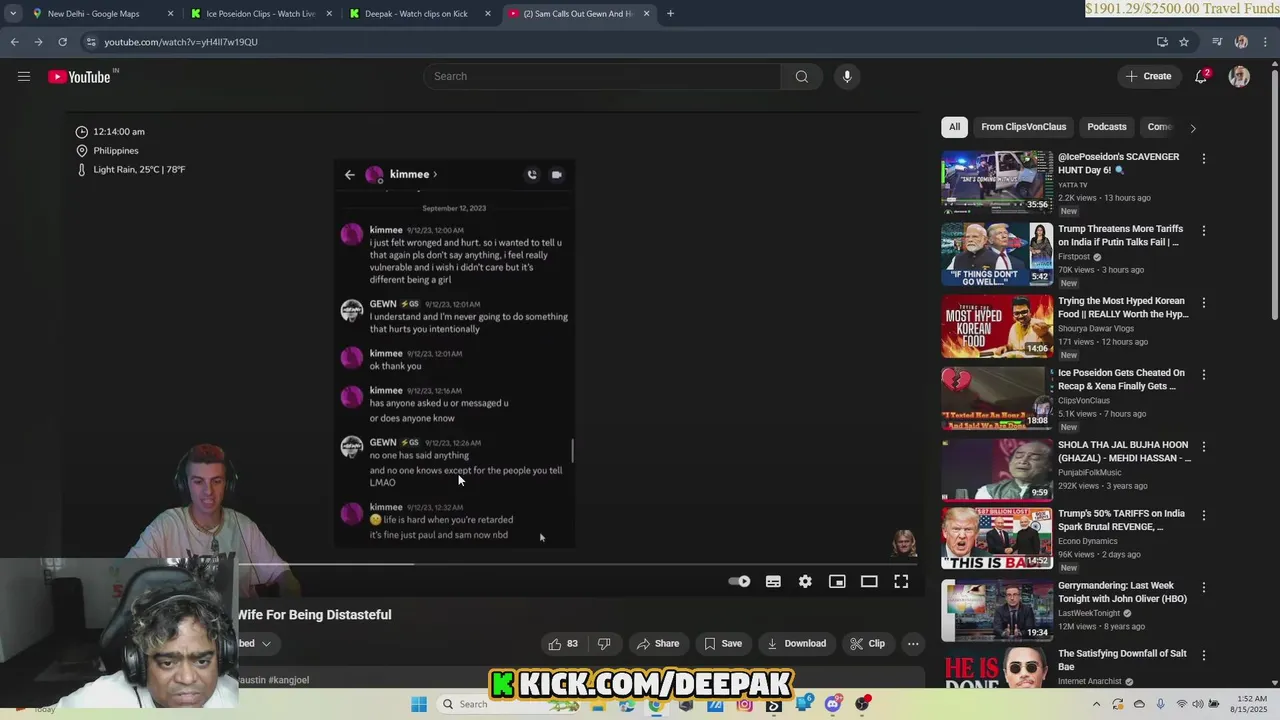This screenshot has width=1280, height=720.
Task: Open the video player settings gear
Action: pos(805,582)
